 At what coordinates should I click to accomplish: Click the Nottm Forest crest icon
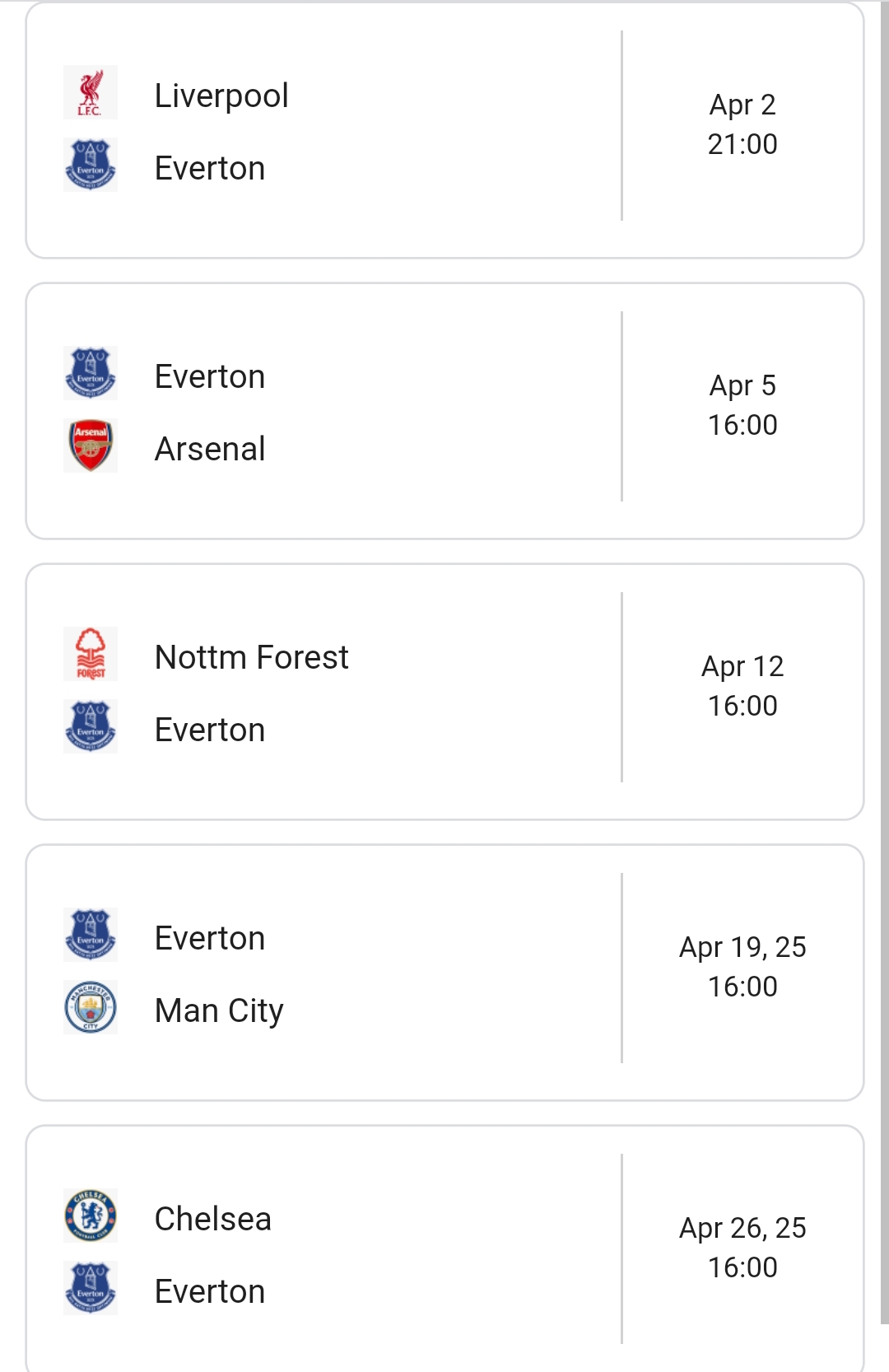pyautogui.click(x=91, y=654)
